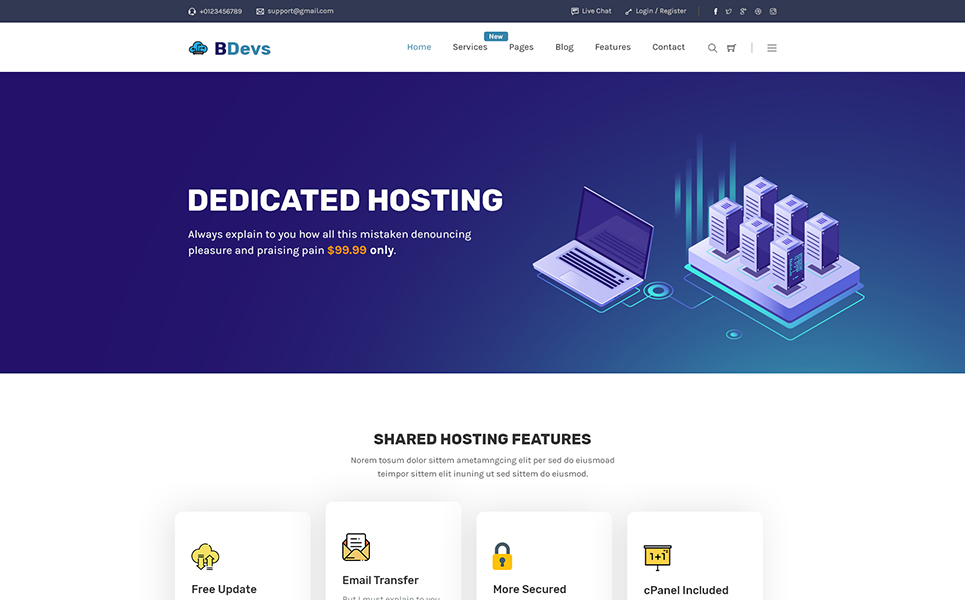
Task: Click the cPanel Included card title
Action: coord(686,590)
